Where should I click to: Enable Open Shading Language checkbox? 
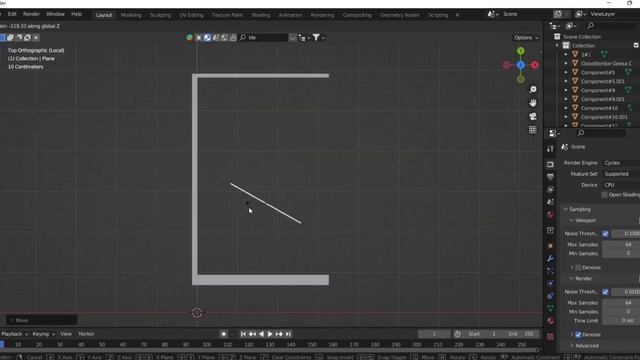pyautogui.click(x=604, y=195)
